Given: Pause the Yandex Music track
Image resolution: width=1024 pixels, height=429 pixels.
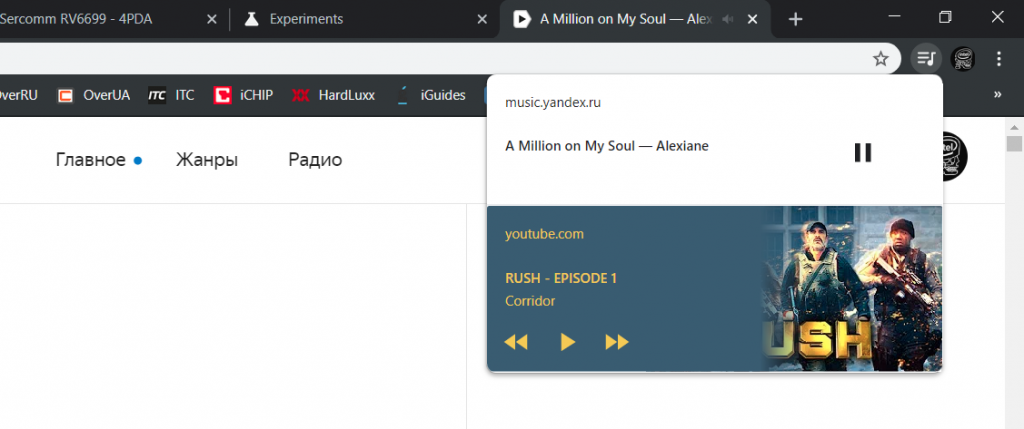Looking at the screenshot, I should (863, 153).
